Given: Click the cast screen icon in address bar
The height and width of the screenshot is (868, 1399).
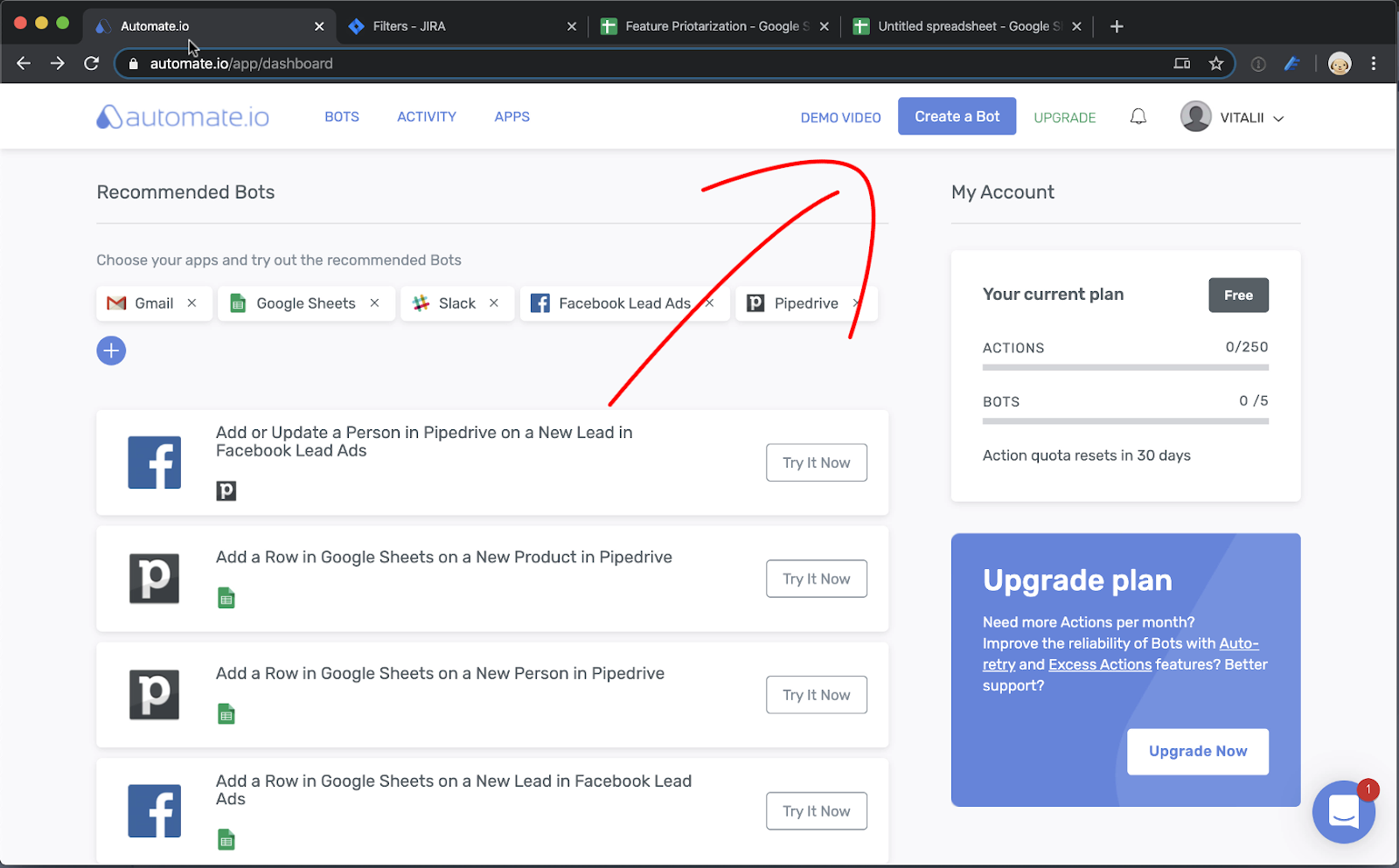Looking at the screenshot, I should click(1182, 63).
